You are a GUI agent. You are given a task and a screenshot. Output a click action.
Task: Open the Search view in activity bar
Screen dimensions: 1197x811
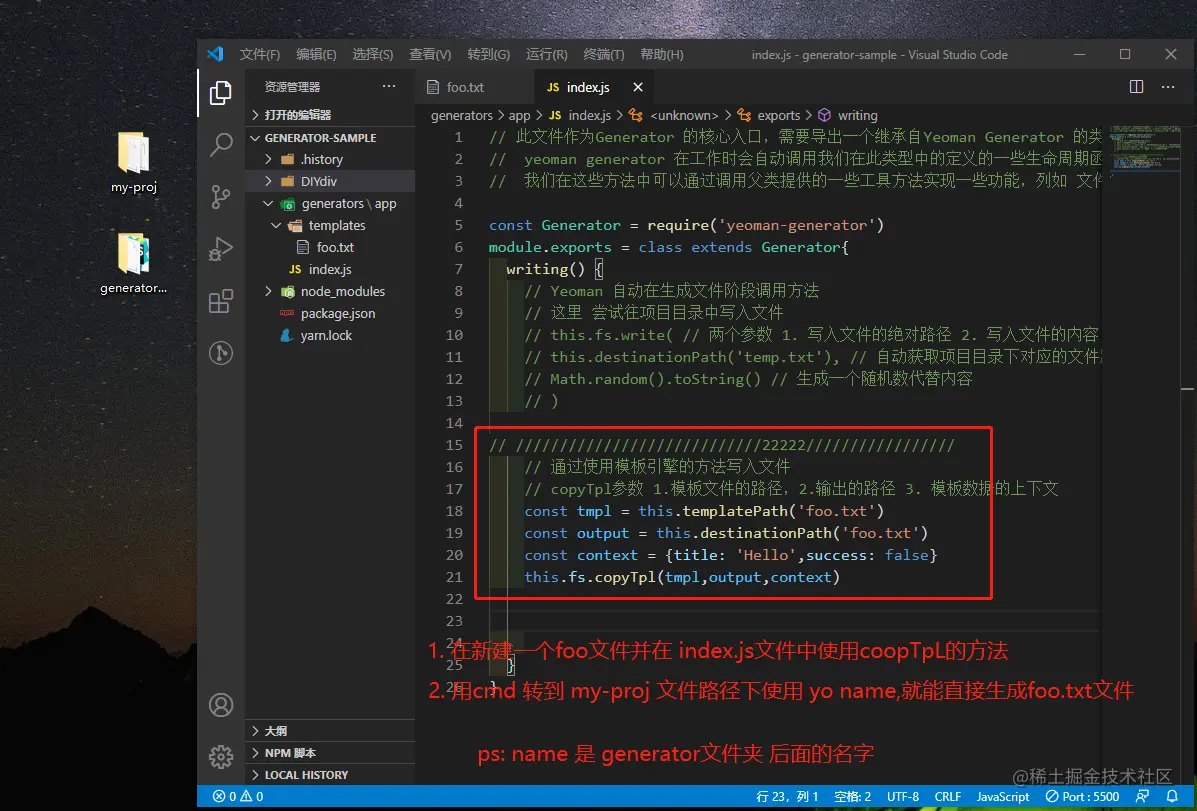tap(221, 144)
